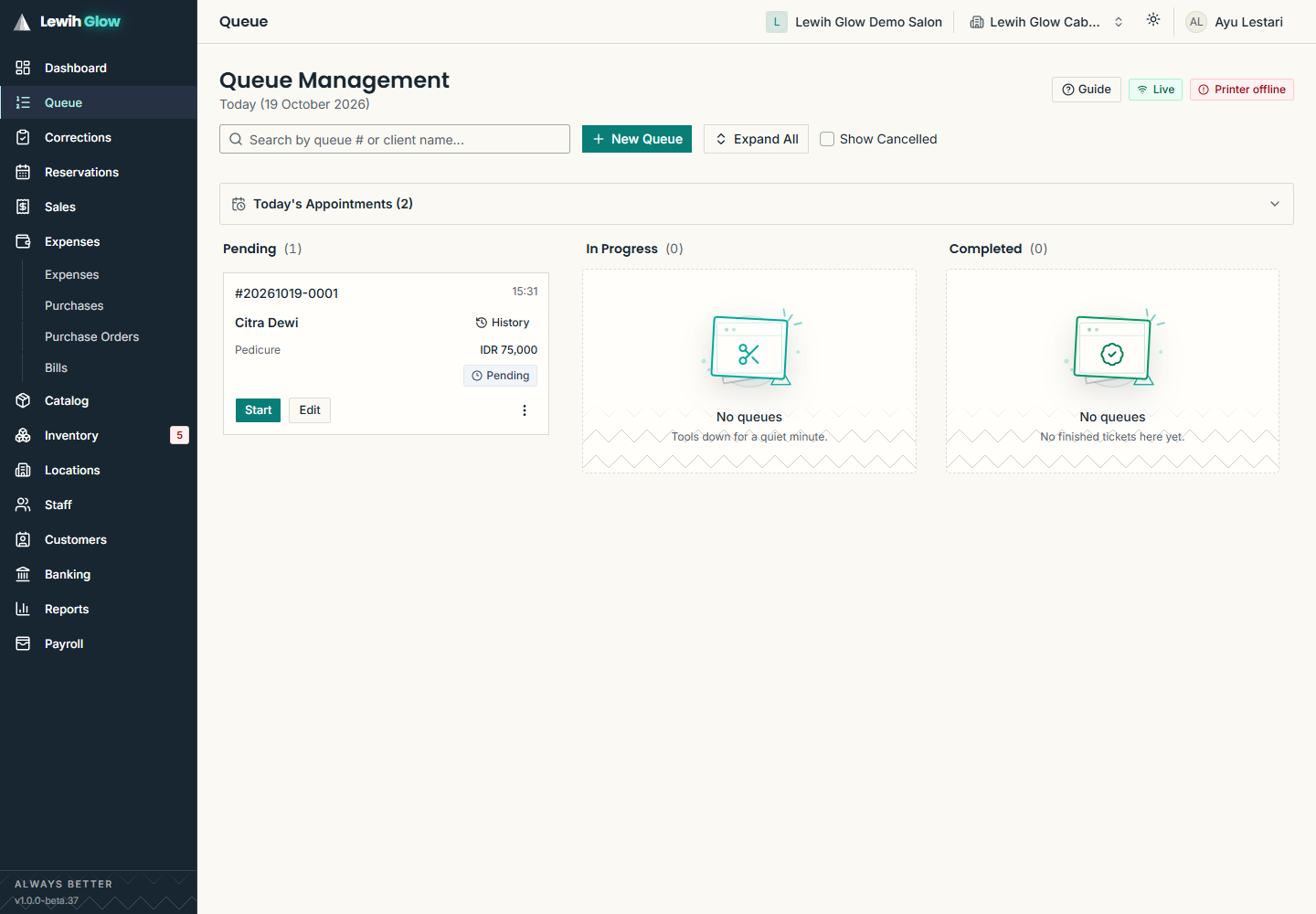Image resolution: width=1316 pixels, height=914 pixels.
Task: Open the Expenses sub-item under Expenses
Action: click(x=71, y=274)
